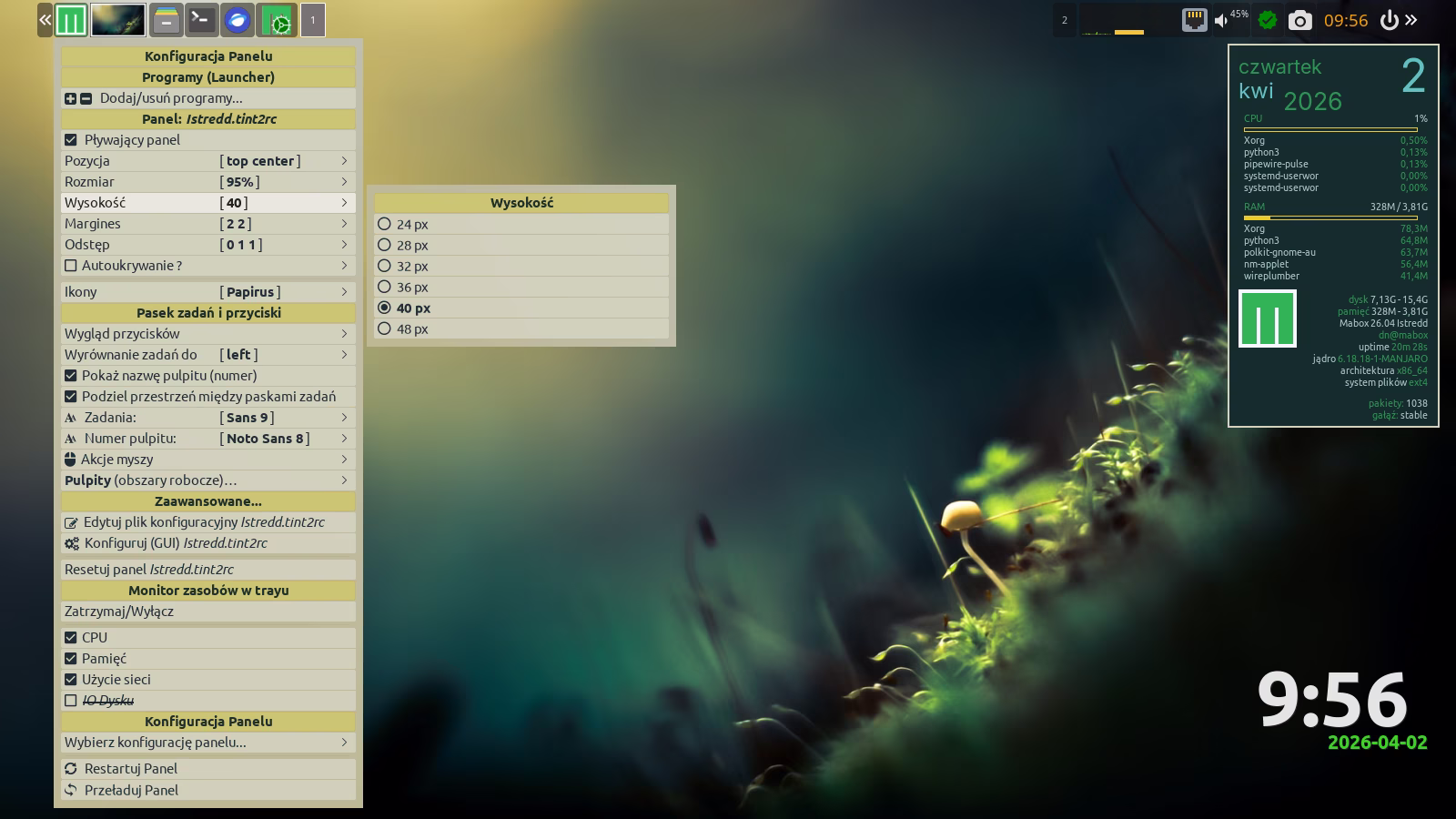Screen dimensions: 1456x819
Task: Click Dodaj/usuń programy menu entry
Action: pyautogui.click(x=171, y=98)
